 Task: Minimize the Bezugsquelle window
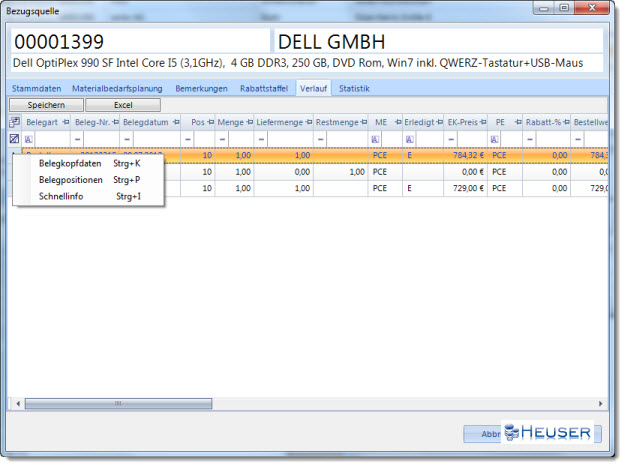(544, 8)
